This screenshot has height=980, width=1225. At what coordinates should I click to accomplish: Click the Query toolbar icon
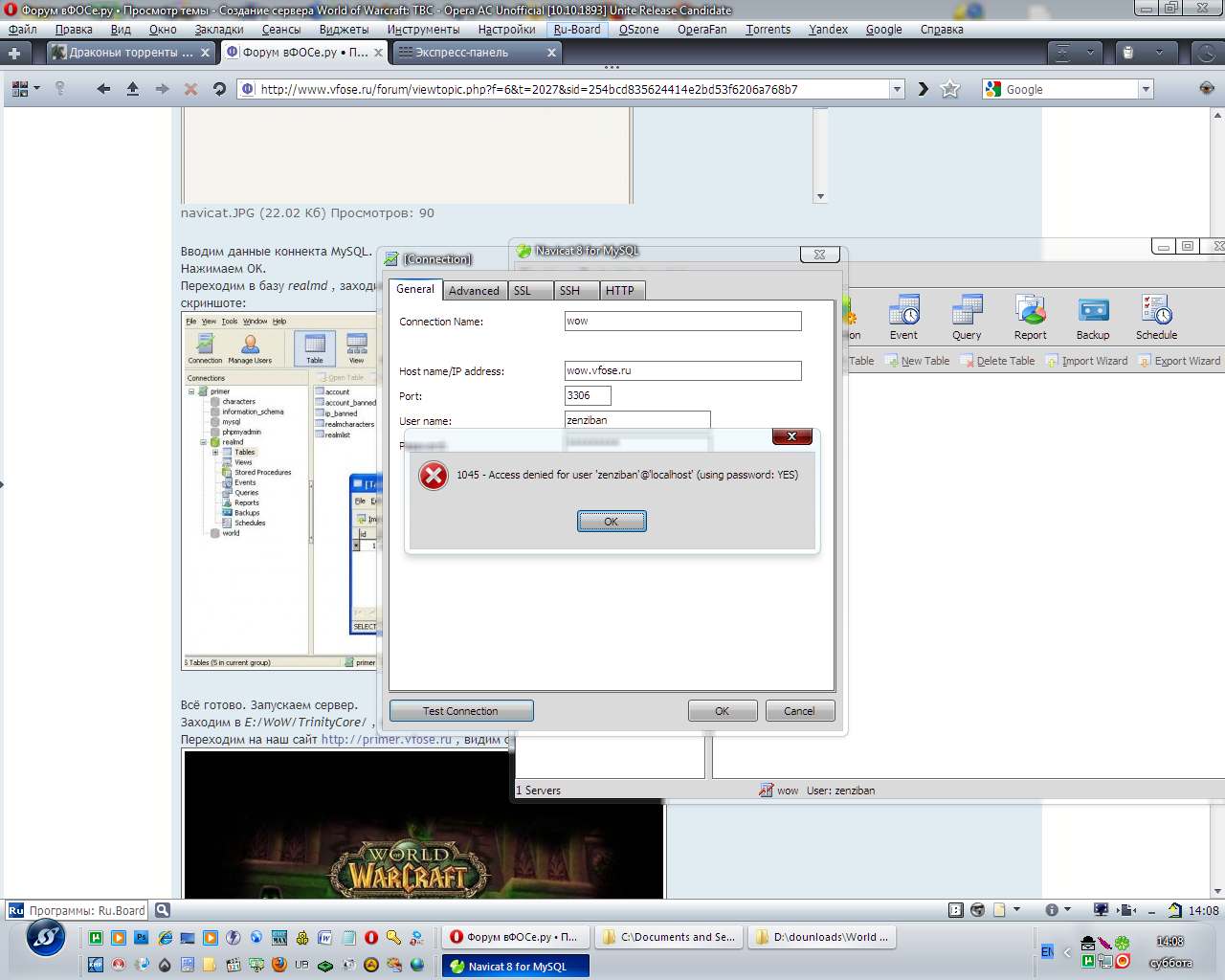point(967,318)
